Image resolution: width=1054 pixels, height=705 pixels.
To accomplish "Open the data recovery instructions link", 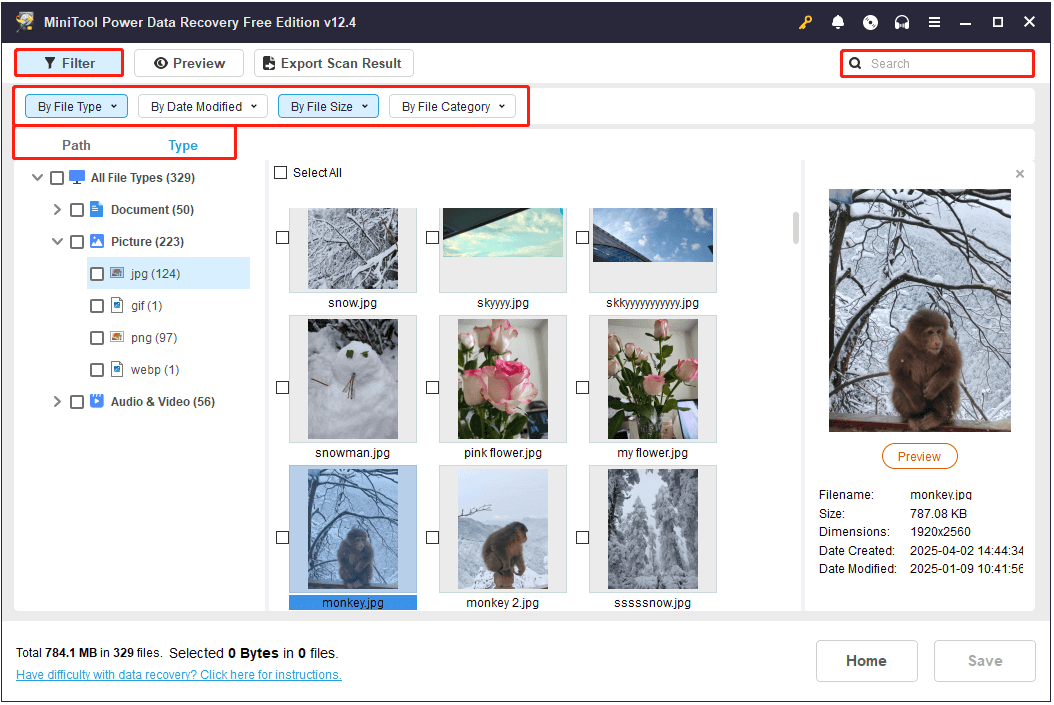I will 178,675.
